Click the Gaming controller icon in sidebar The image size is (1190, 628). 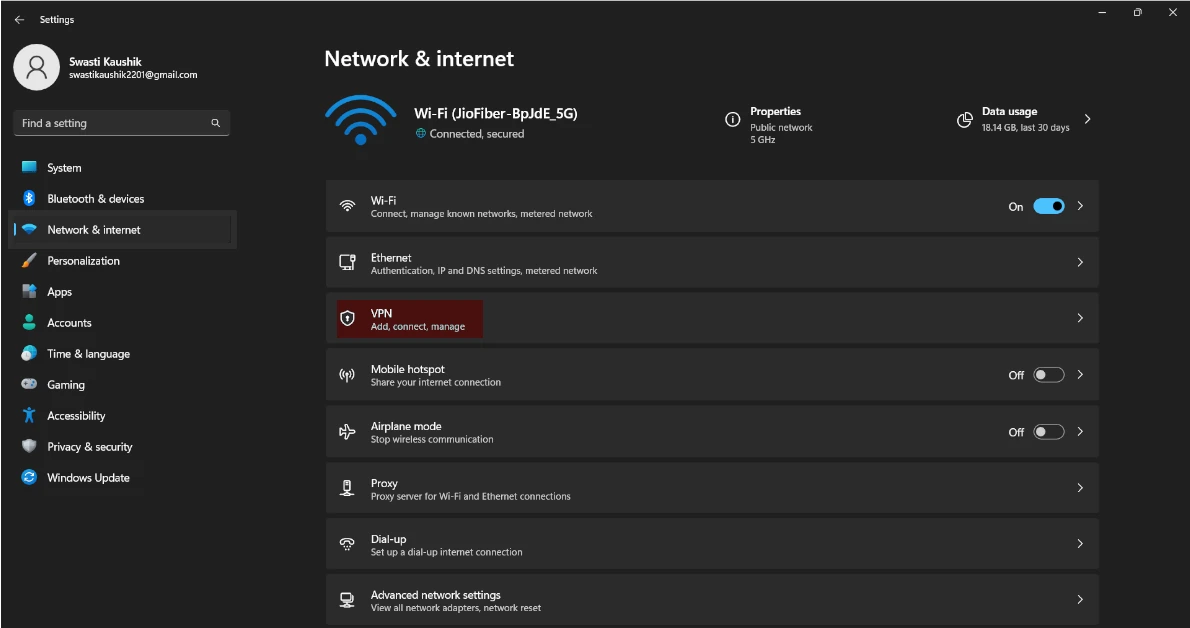(29, 385)
